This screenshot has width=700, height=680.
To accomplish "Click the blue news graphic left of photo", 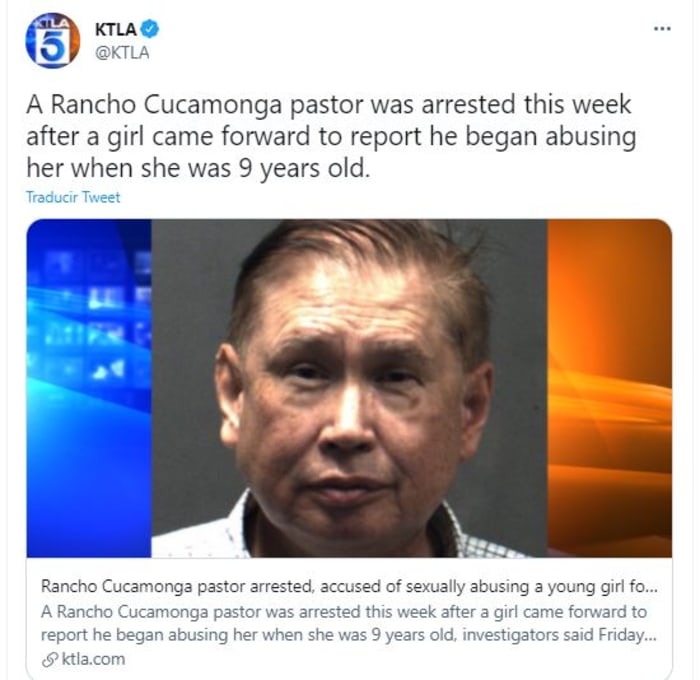I will pyautogui.click(x=89, y=388).
